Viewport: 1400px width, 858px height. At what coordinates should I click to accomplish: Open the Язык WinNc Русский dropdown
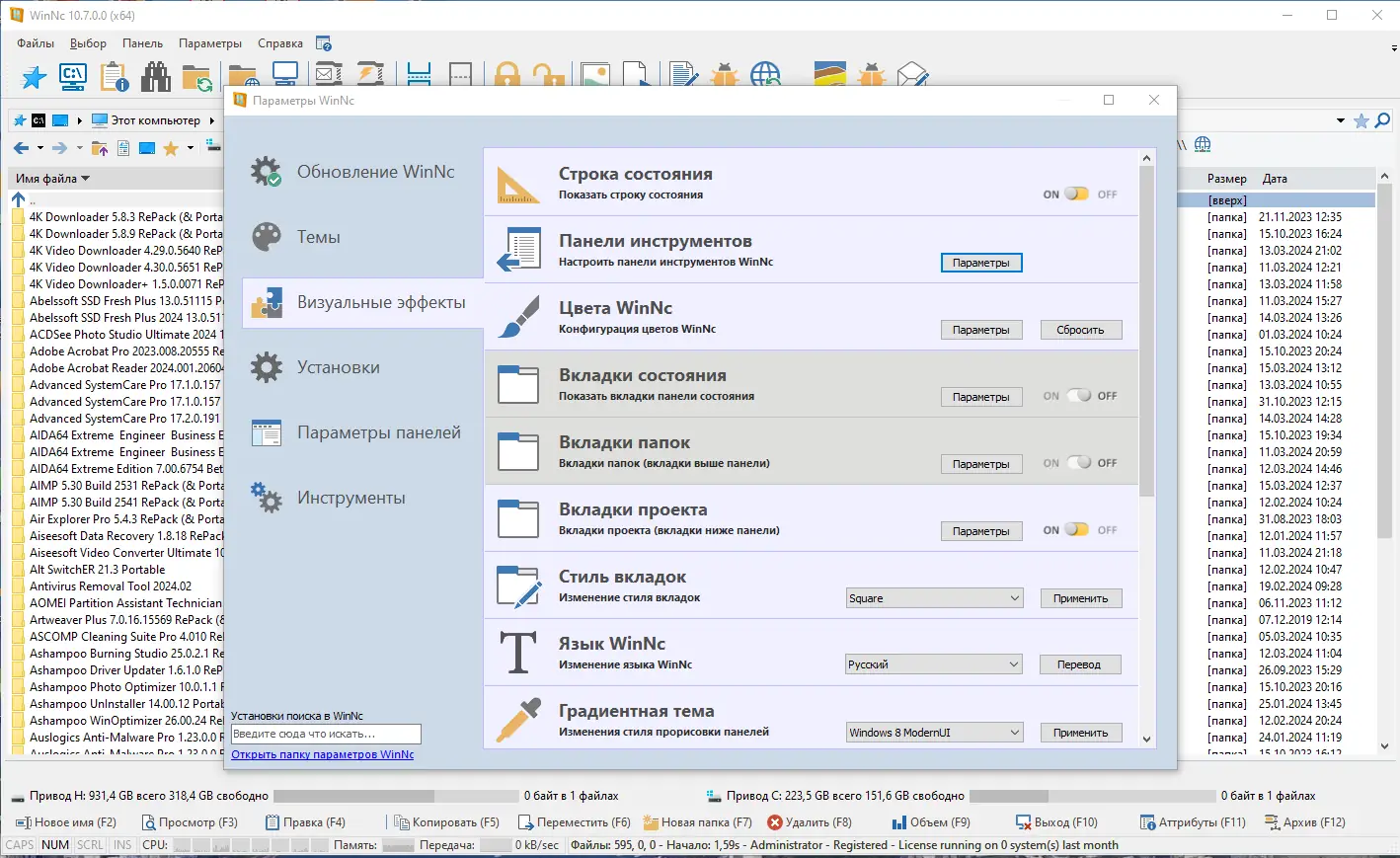click(934, 664)
